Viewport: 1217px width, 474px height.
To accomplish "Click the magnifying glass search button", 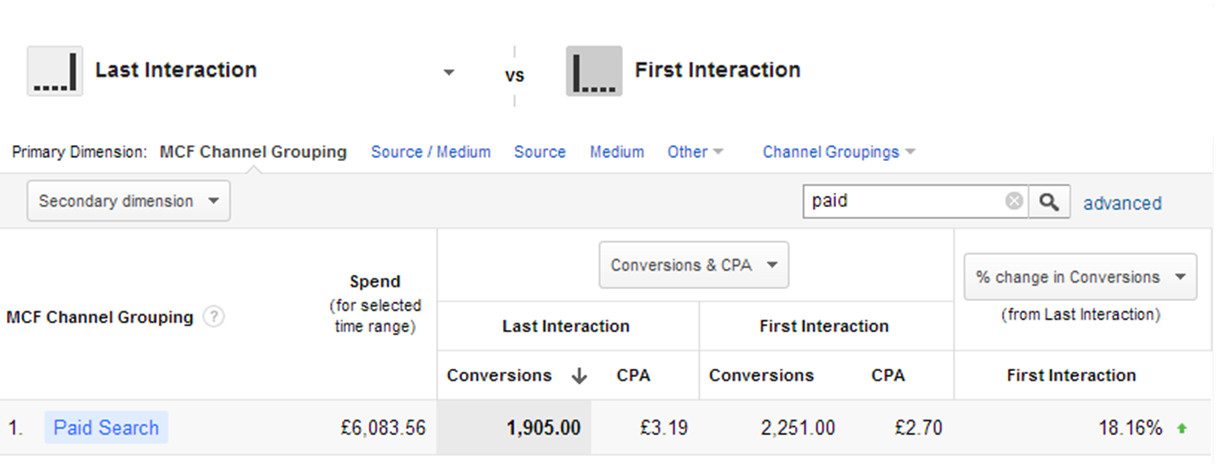I will pos(1049,201).
